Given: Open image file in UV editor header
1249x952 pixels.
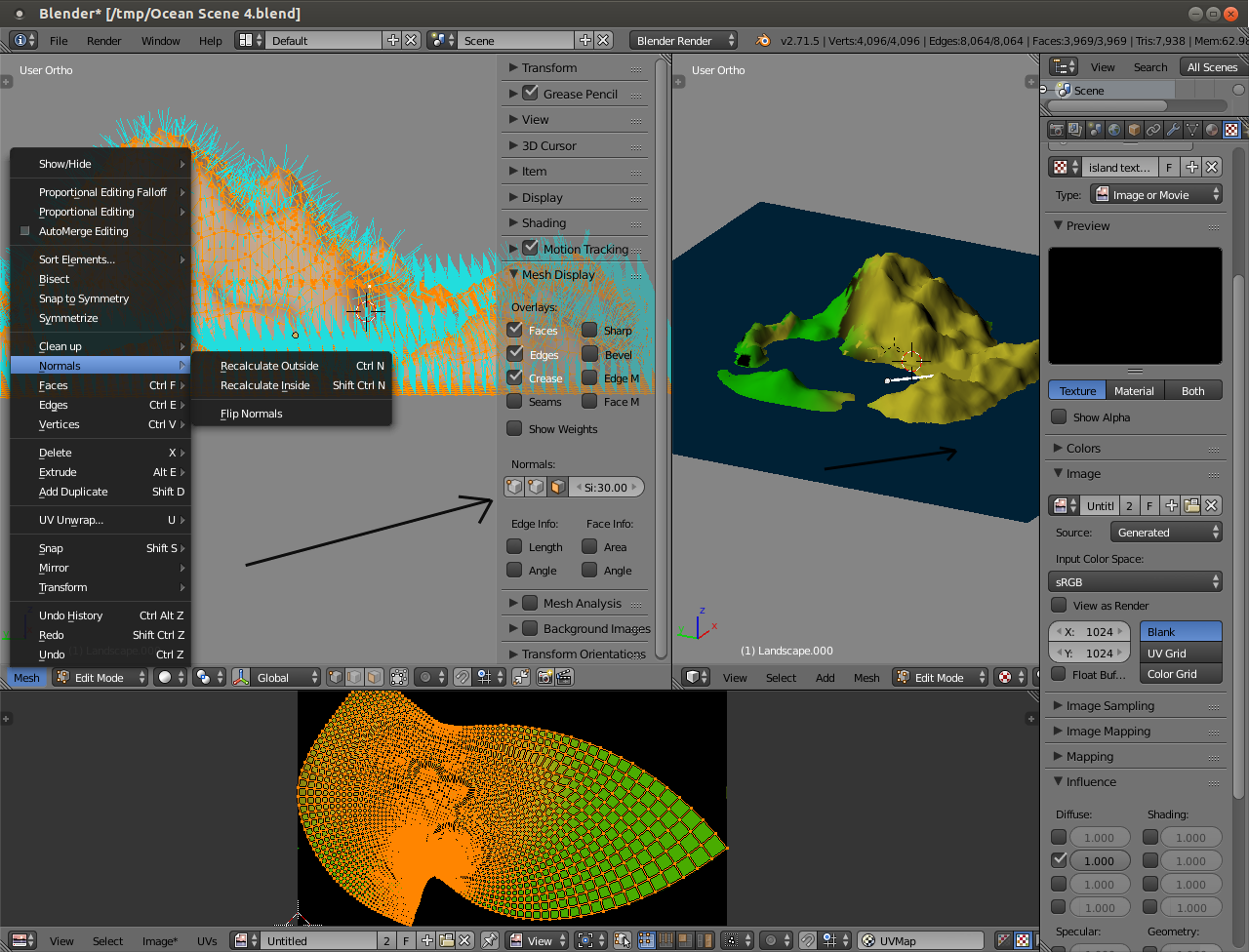Looking at the screenshot, I should 446,940.
